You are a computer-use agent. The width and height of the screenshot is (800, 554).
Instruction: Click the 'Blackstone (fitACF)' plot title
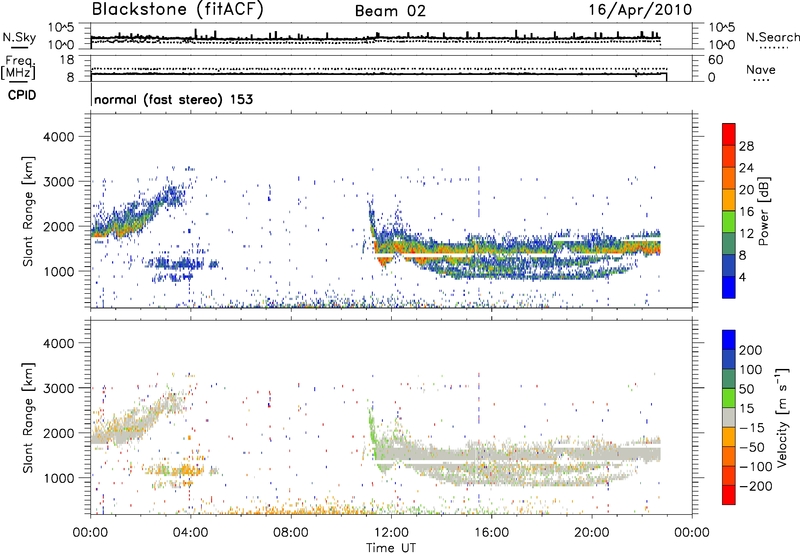coord(177,9)
